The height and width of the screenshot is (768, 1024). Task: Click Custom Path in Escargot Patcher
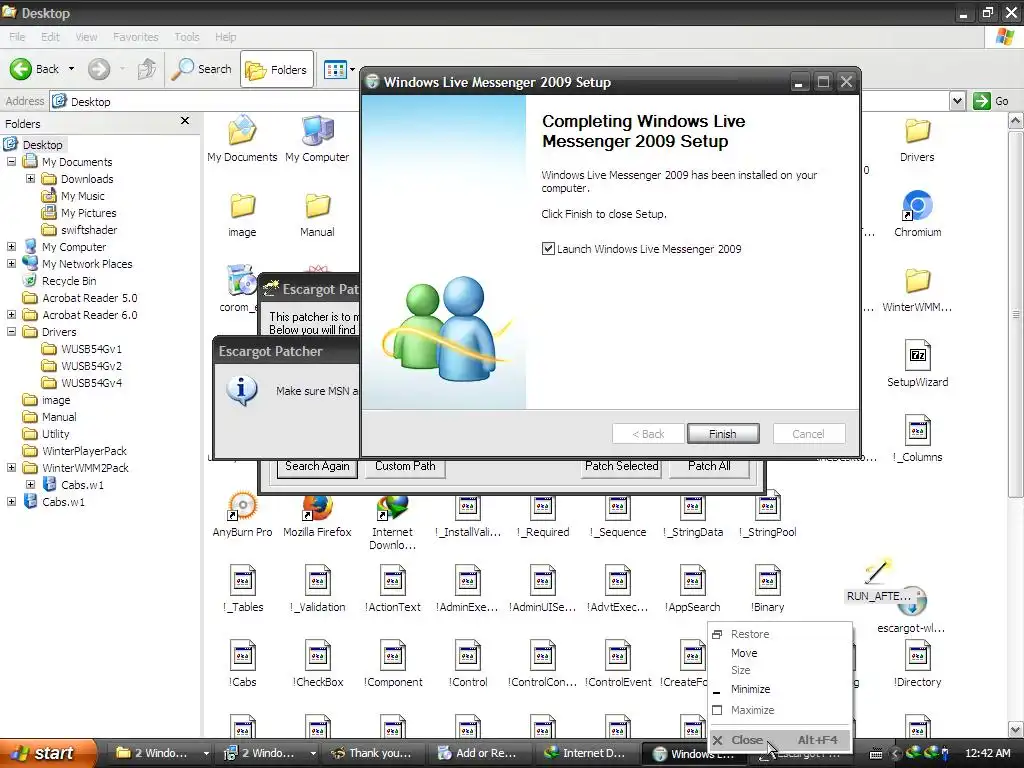[x=405, y=466]
